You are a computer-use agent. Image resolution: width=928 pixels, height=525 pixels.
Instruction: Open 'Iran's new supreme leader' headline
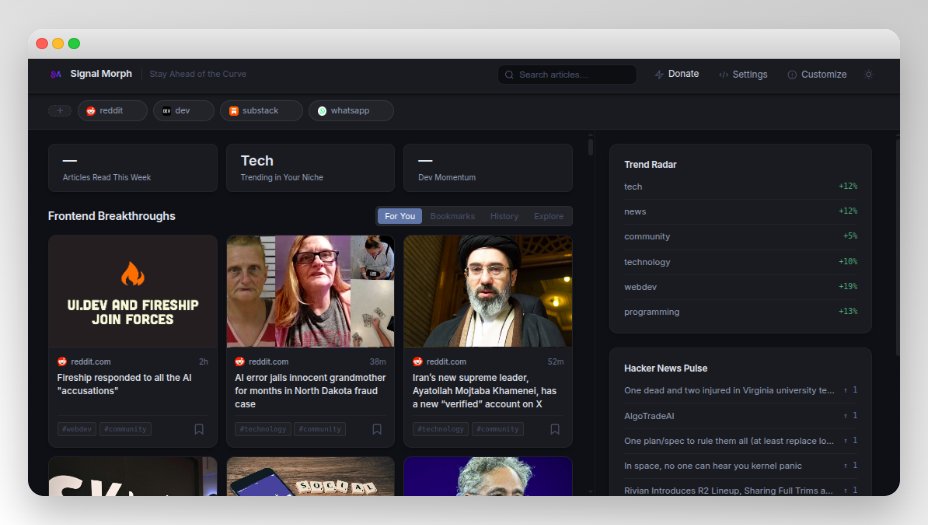(x=484, y=391)
